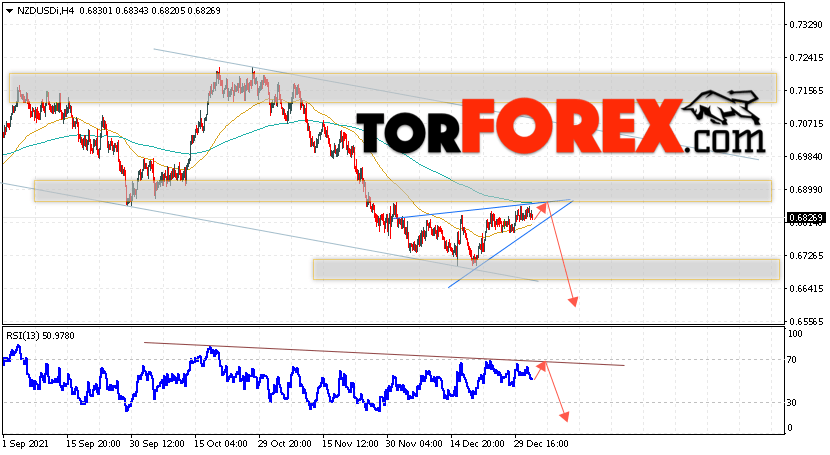Click the 1 Sep 2021 date label
Screen dimensions: 830x455
[x=25, y=443]
